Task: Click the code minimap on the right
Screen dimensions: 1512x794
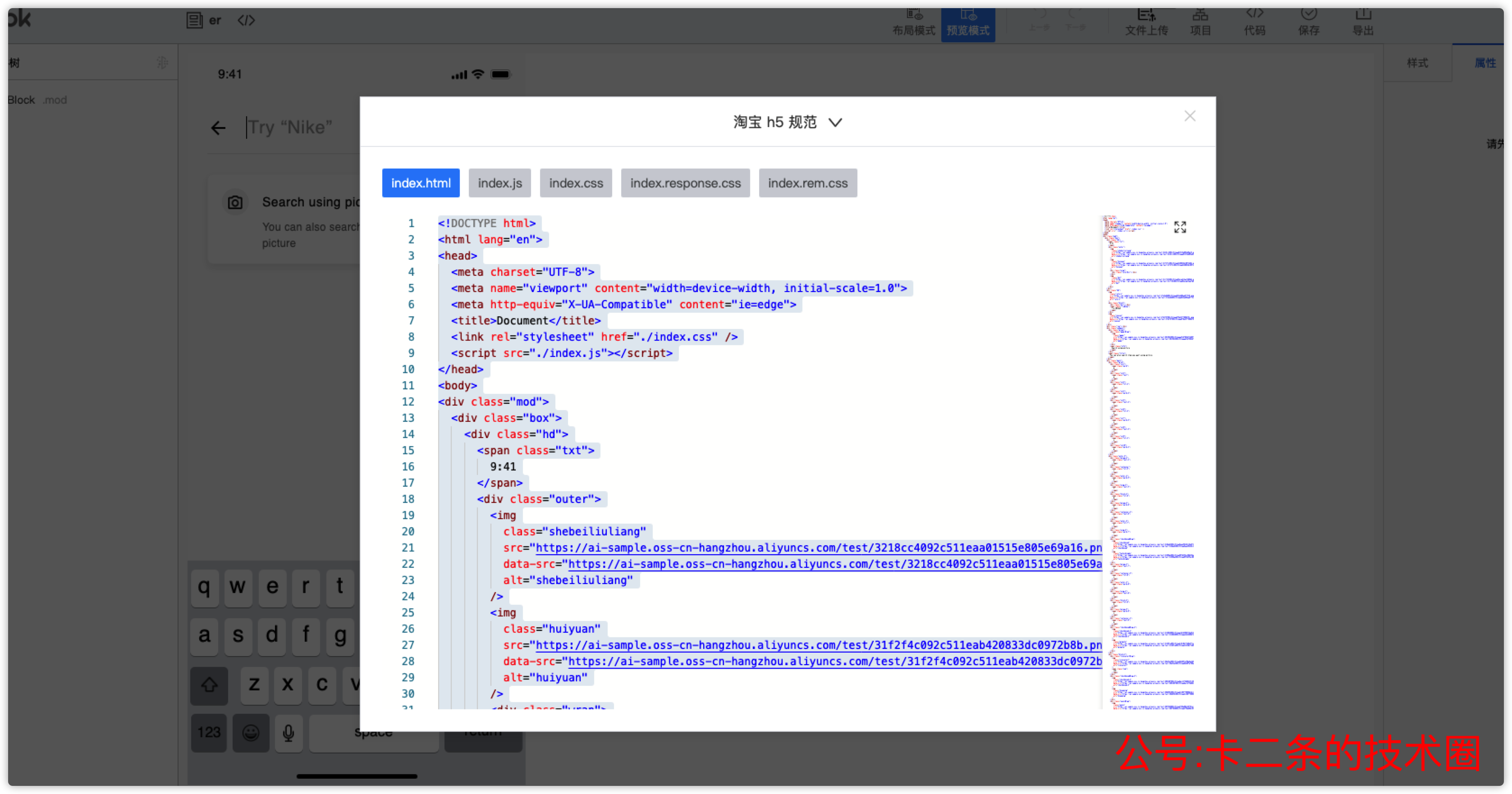Action: 1148,462
